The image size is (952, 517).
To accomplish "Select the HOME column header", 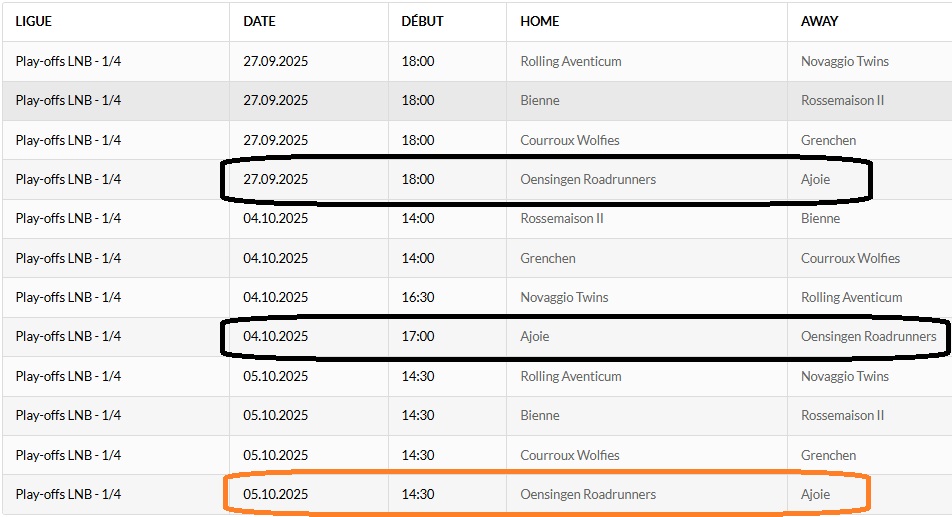I will [x=540, y=21].
